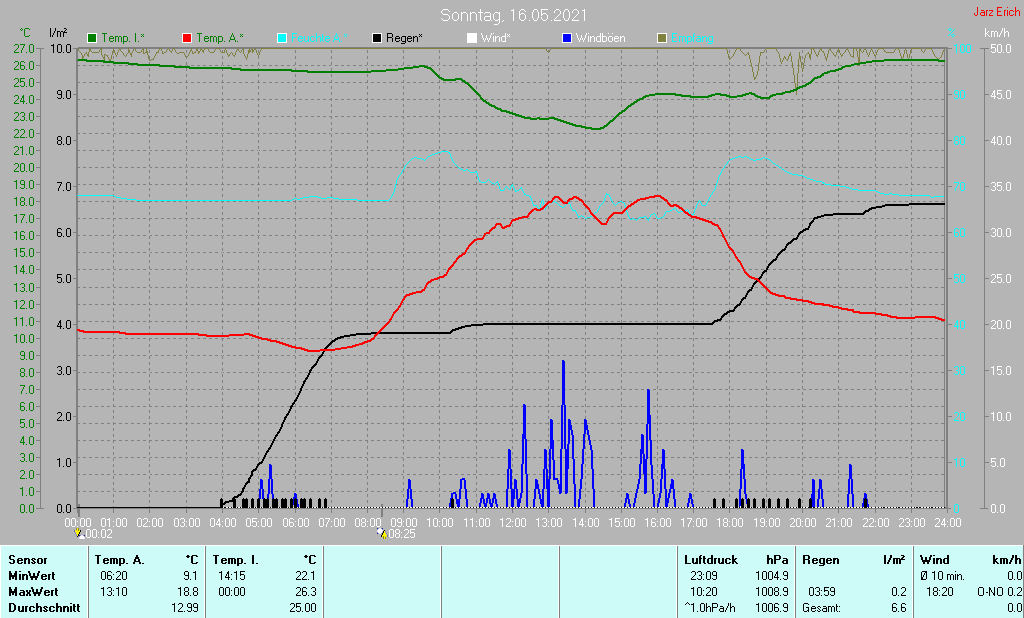Click the Luftdruck value 1006.9
Viewport: 1024px width, 618px height.
[772, 608]
